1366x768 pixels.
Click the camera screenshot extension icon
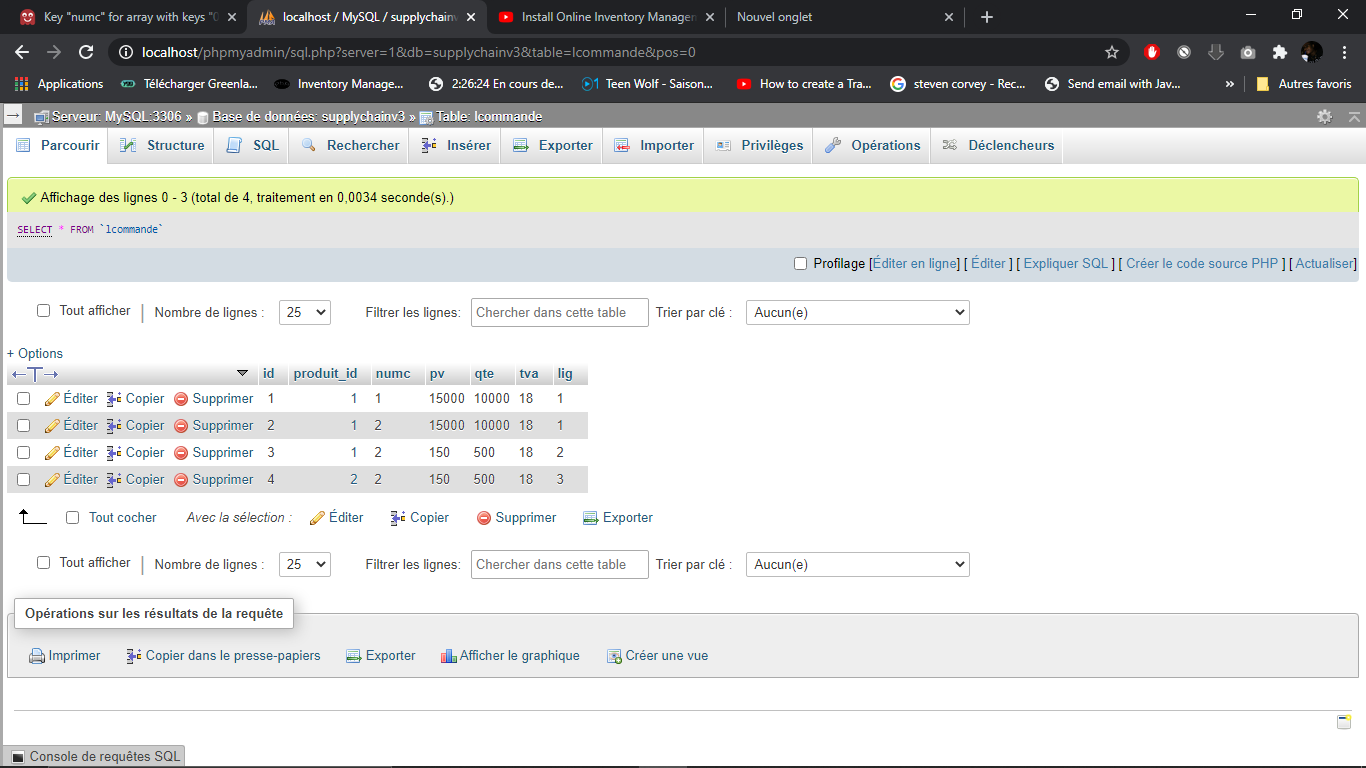pyautogui.click(x=1247, y=52)
